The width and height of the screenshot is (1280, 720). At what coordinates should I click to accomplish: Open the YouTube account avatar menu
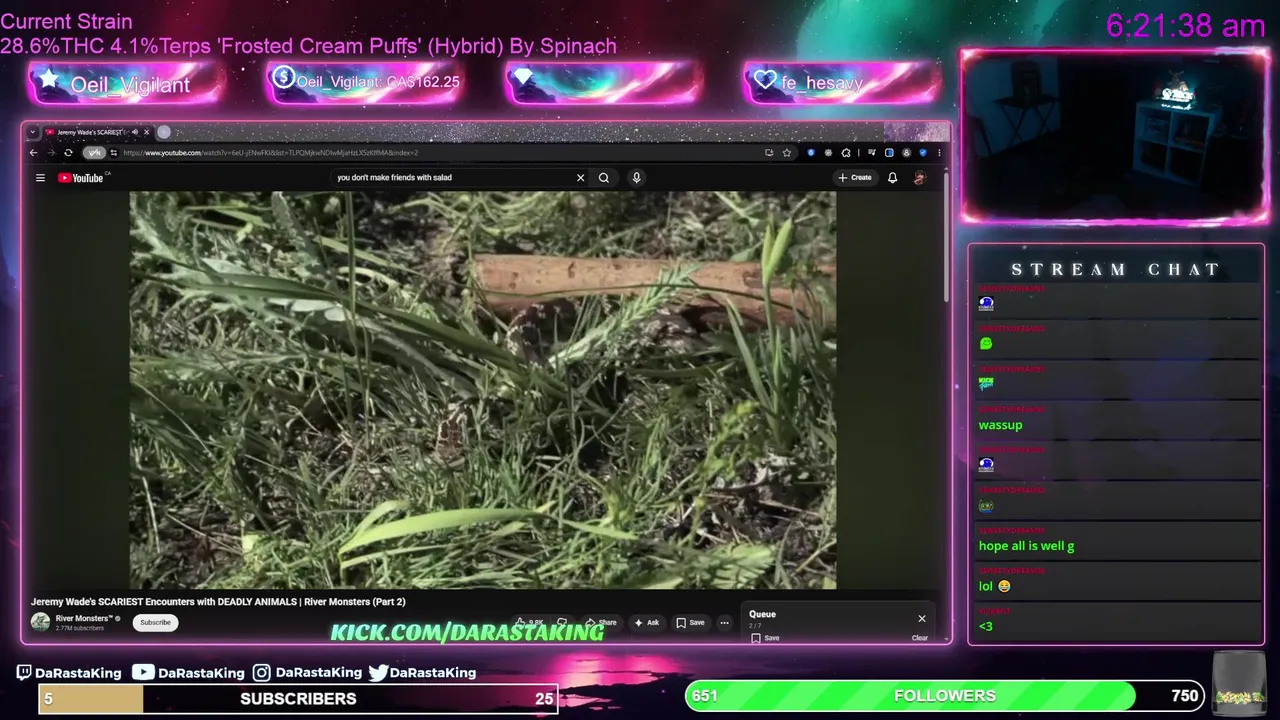point(920,178)
